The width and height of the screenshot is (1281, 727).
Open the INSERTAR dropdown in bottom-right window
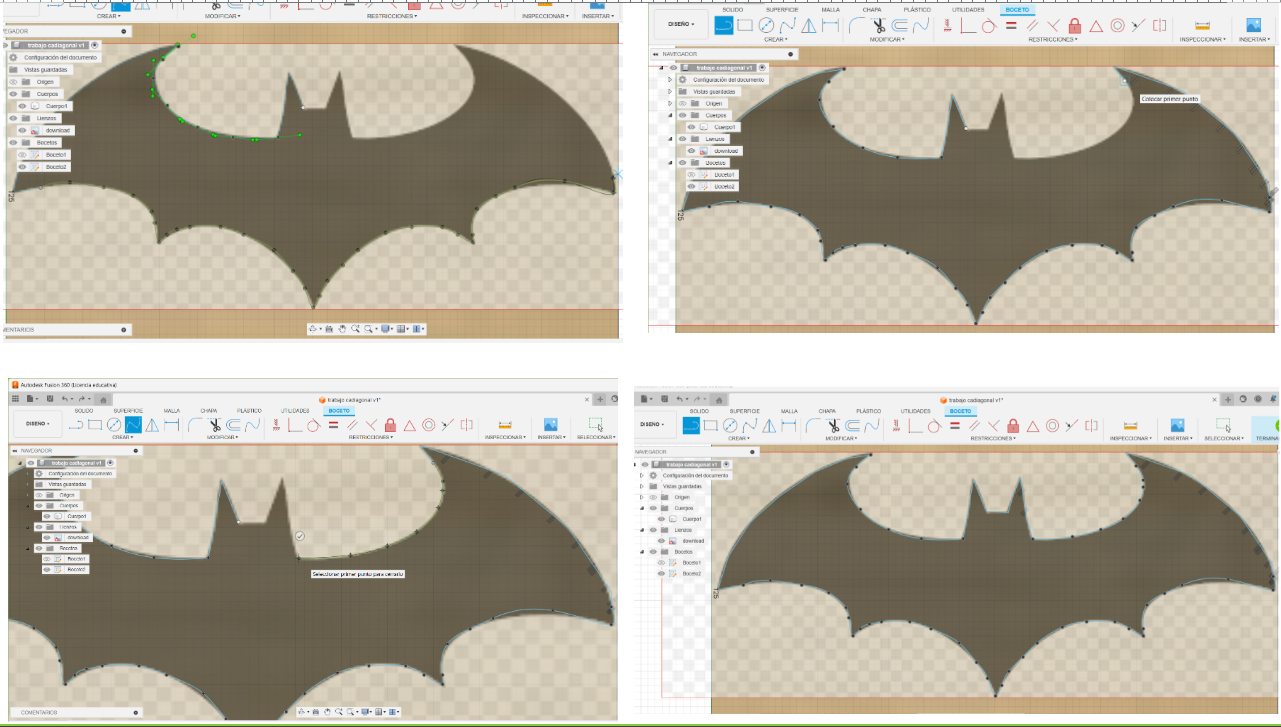coord(1178,438)
